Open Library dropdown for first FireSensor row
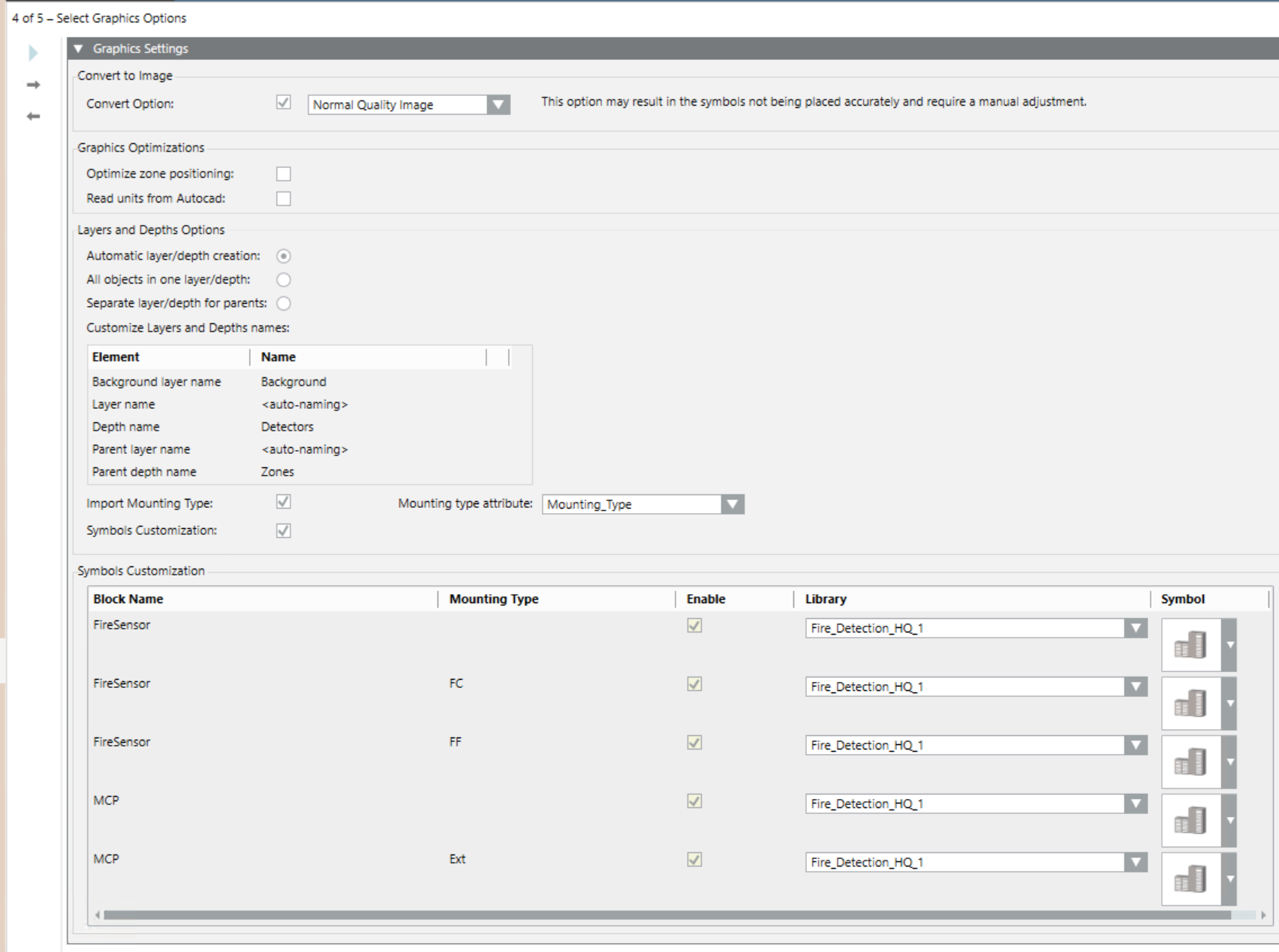1279x952 pixels. point(1136,628)
